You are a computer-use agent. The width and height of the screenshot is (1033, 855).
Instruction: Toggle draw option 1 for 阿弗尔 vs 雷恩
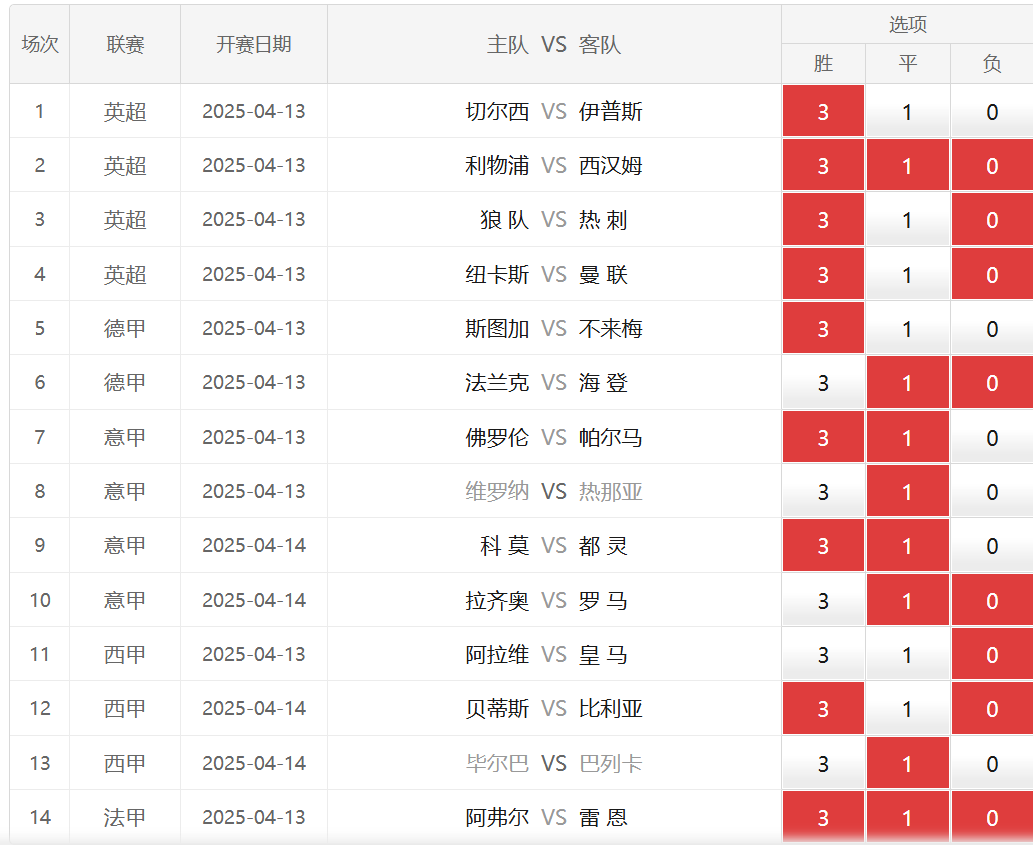coord(907,817)
